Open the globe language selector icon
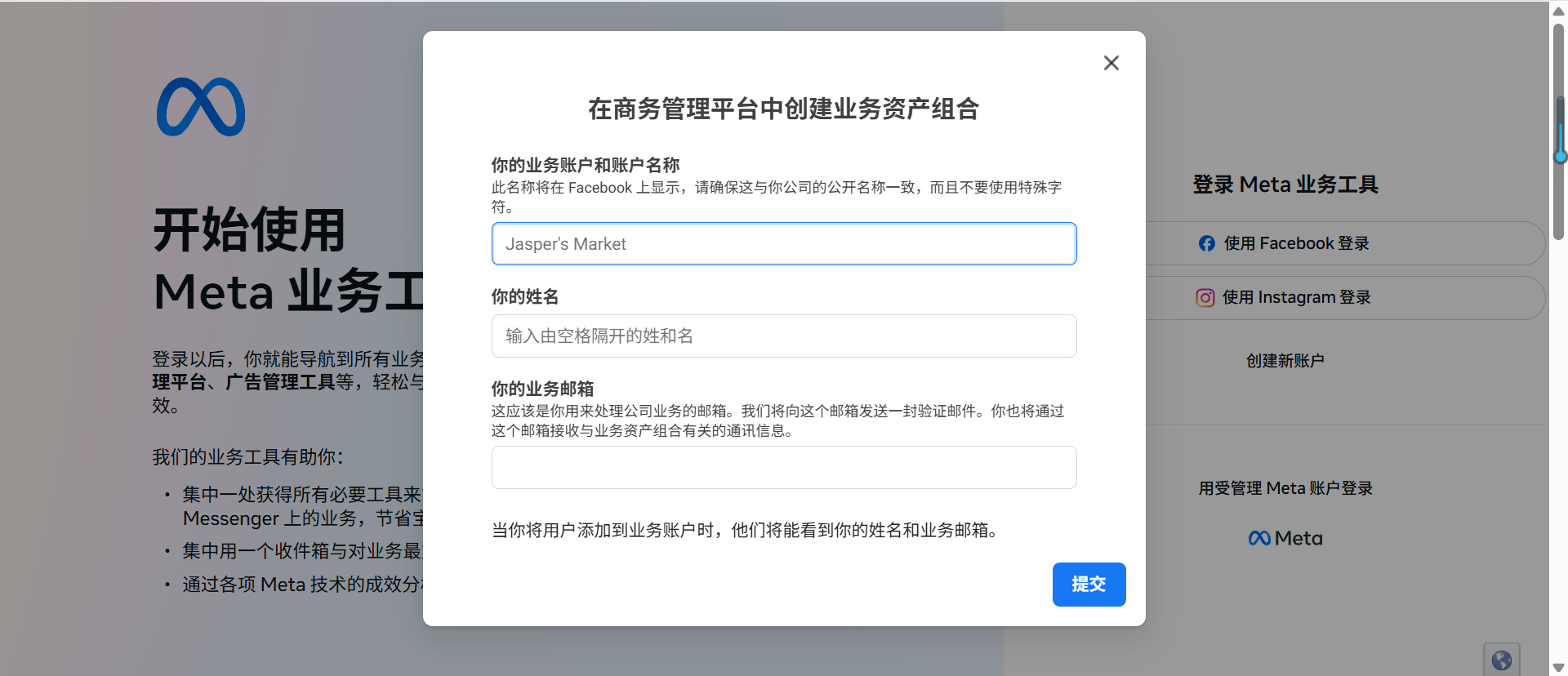1568x676 pixels. 1501,660
